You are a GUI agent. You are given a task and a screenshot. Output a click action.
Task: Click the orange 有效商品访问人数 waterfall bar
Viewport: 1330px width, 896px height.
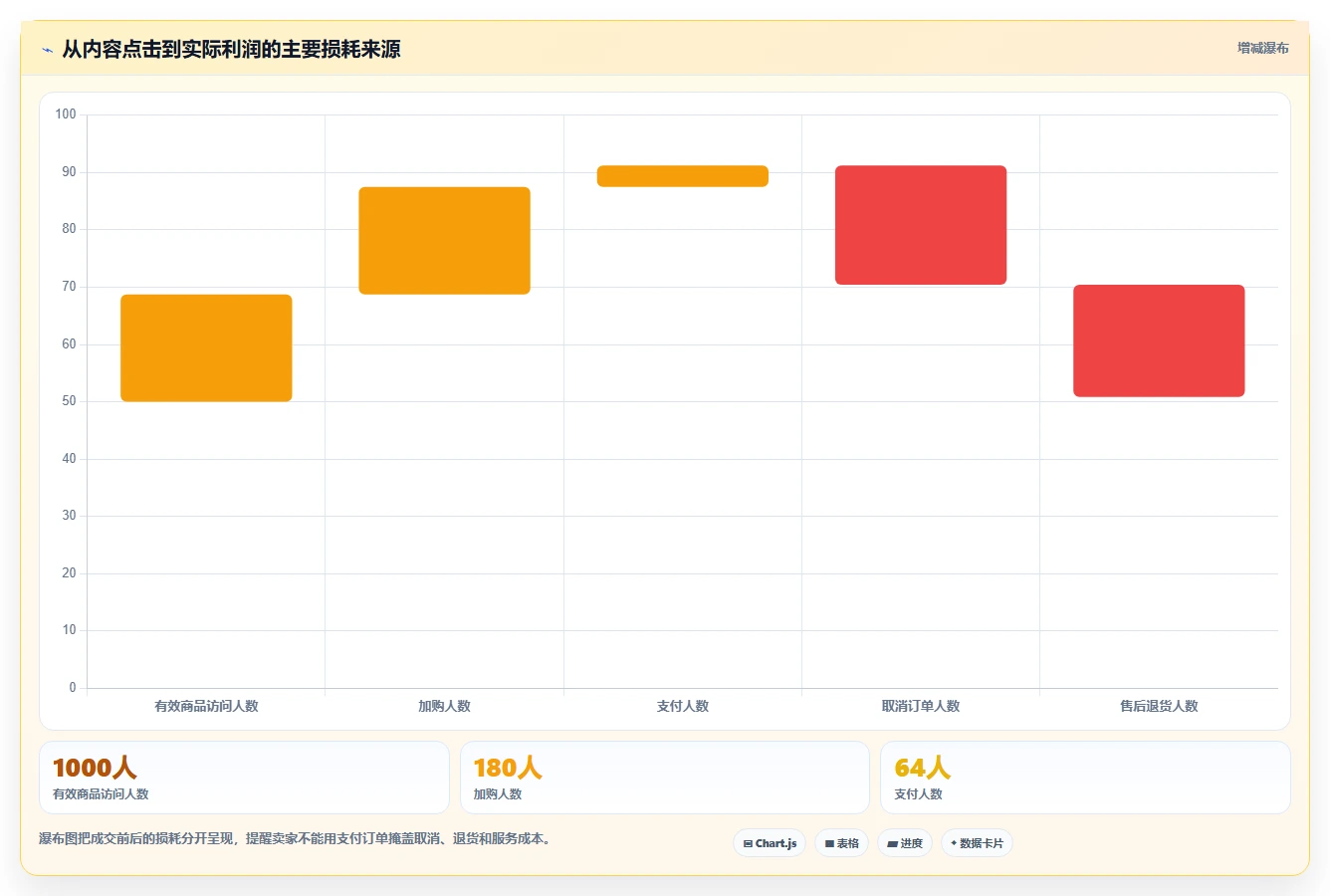(206, 348)
